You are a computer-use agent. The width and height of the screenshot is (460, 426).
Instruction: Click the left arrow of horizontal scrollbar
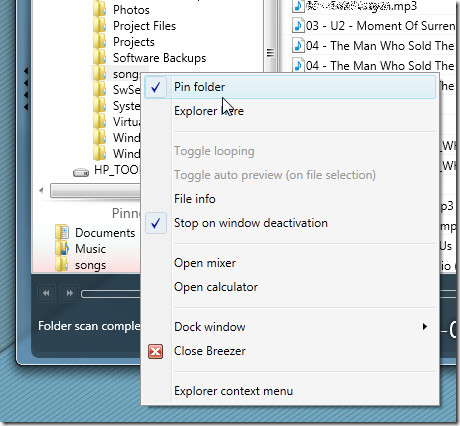41,191
